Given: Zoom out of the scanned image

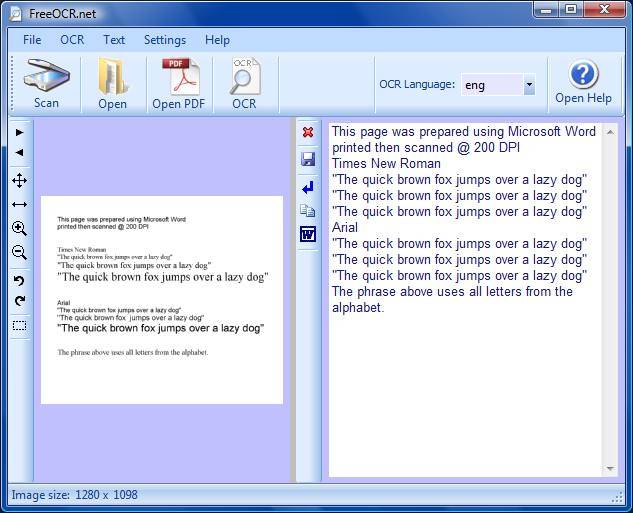Looking at the screenshot, I should click(19, 253).
